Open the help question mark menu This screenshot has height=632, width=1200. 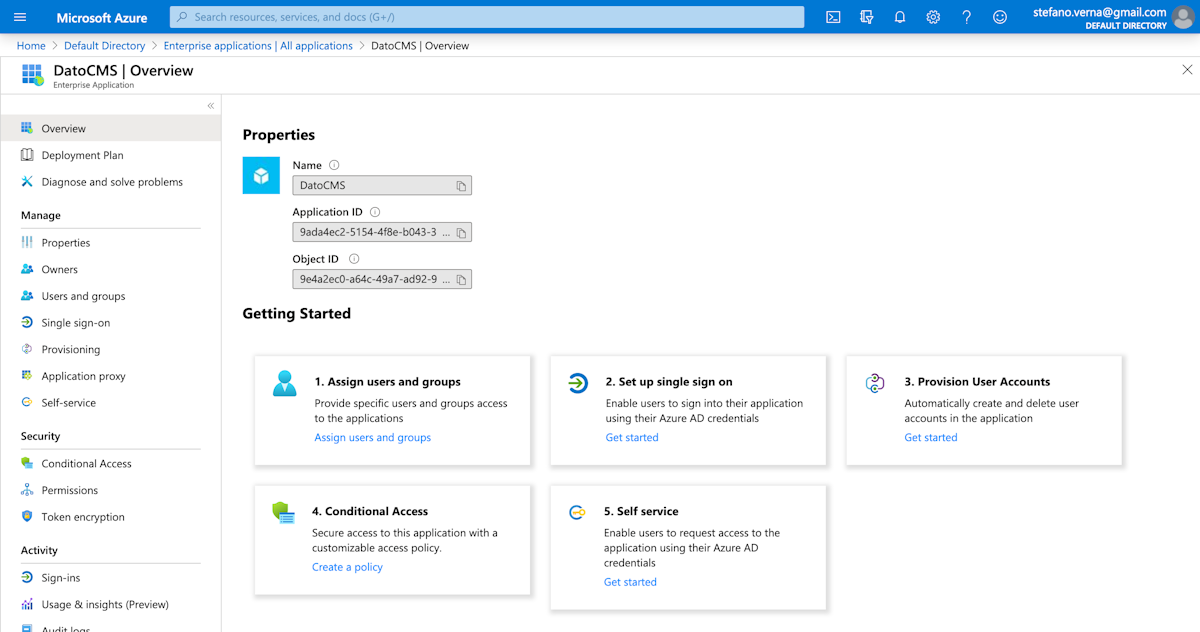pos(966,16)
